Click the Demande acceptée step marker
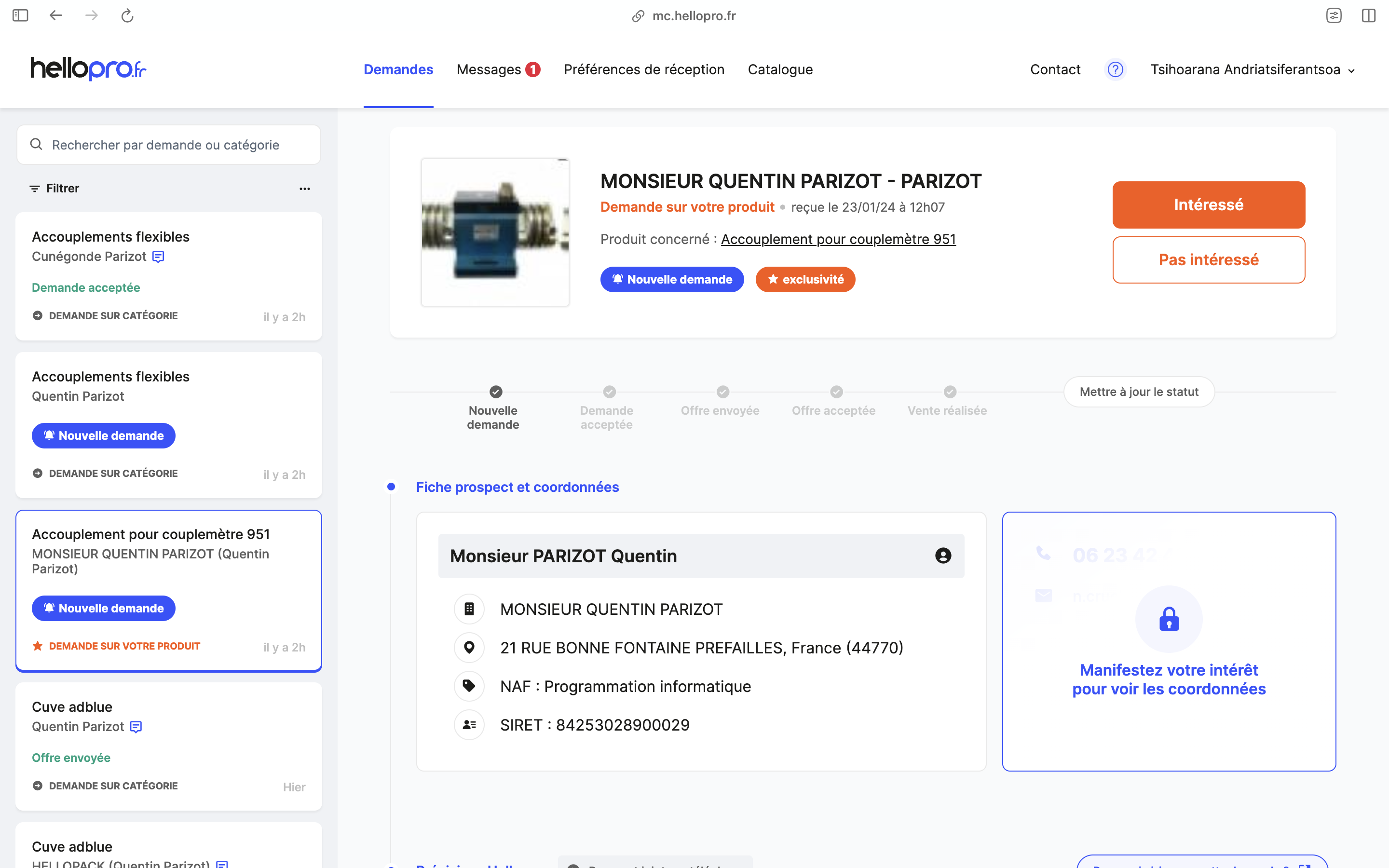The width and height of the screenshot is (1389, 868). tap(610, 392)
